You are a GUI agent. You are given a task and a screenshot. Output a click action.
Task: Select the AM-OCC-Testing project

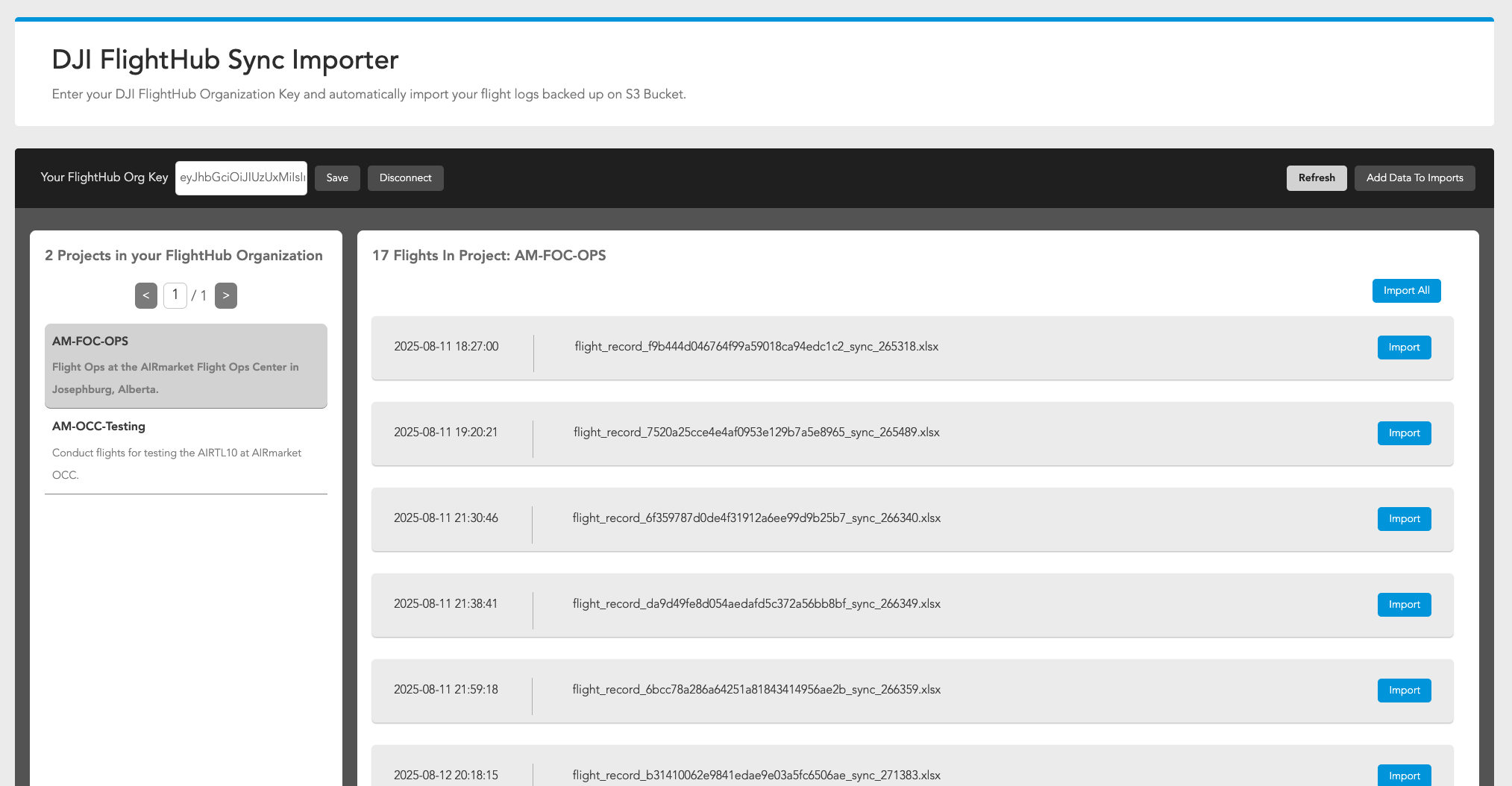coord(186,451)
